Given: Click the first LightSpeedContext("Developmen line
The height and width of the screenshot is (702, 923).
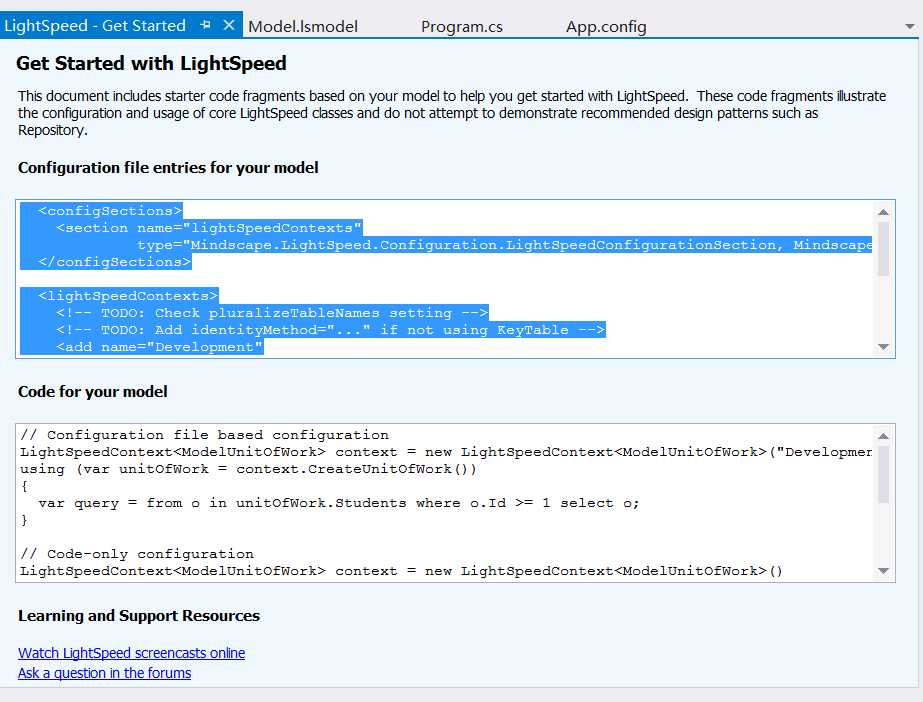Looking at the screenshot, I should 446,452.
